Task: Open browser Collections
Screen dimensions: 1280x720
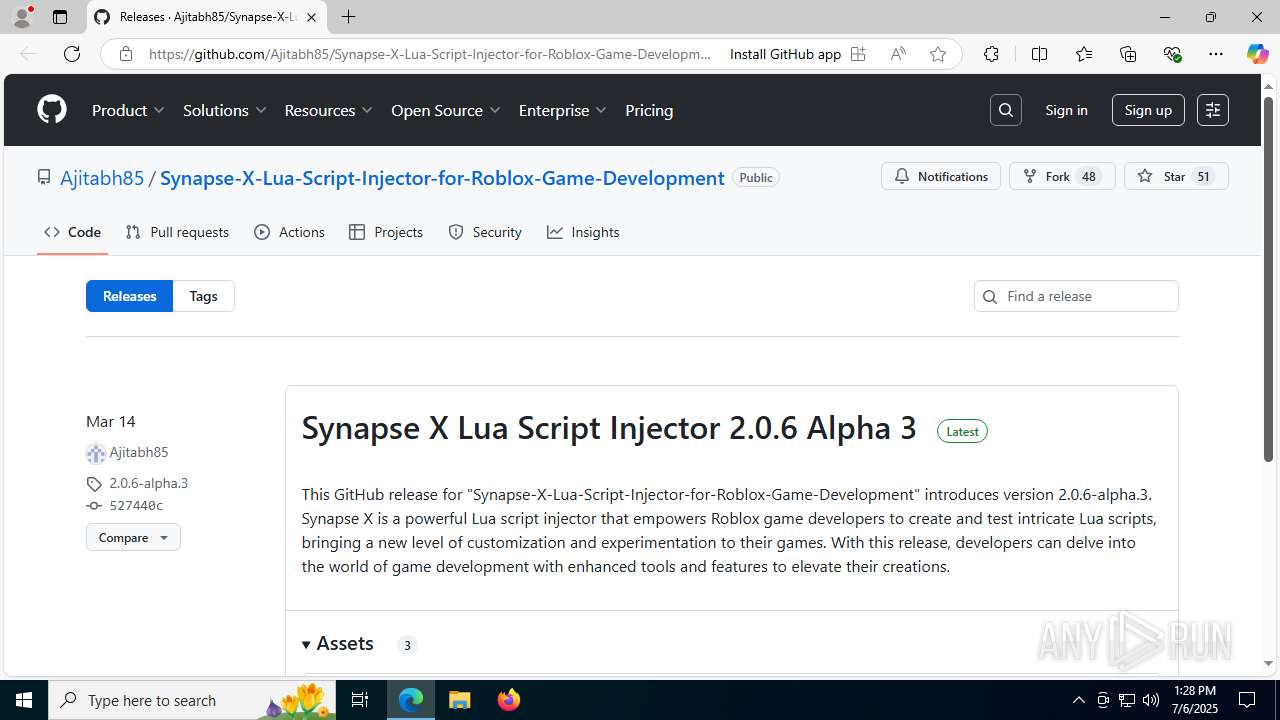Action: click(1128, 54)
